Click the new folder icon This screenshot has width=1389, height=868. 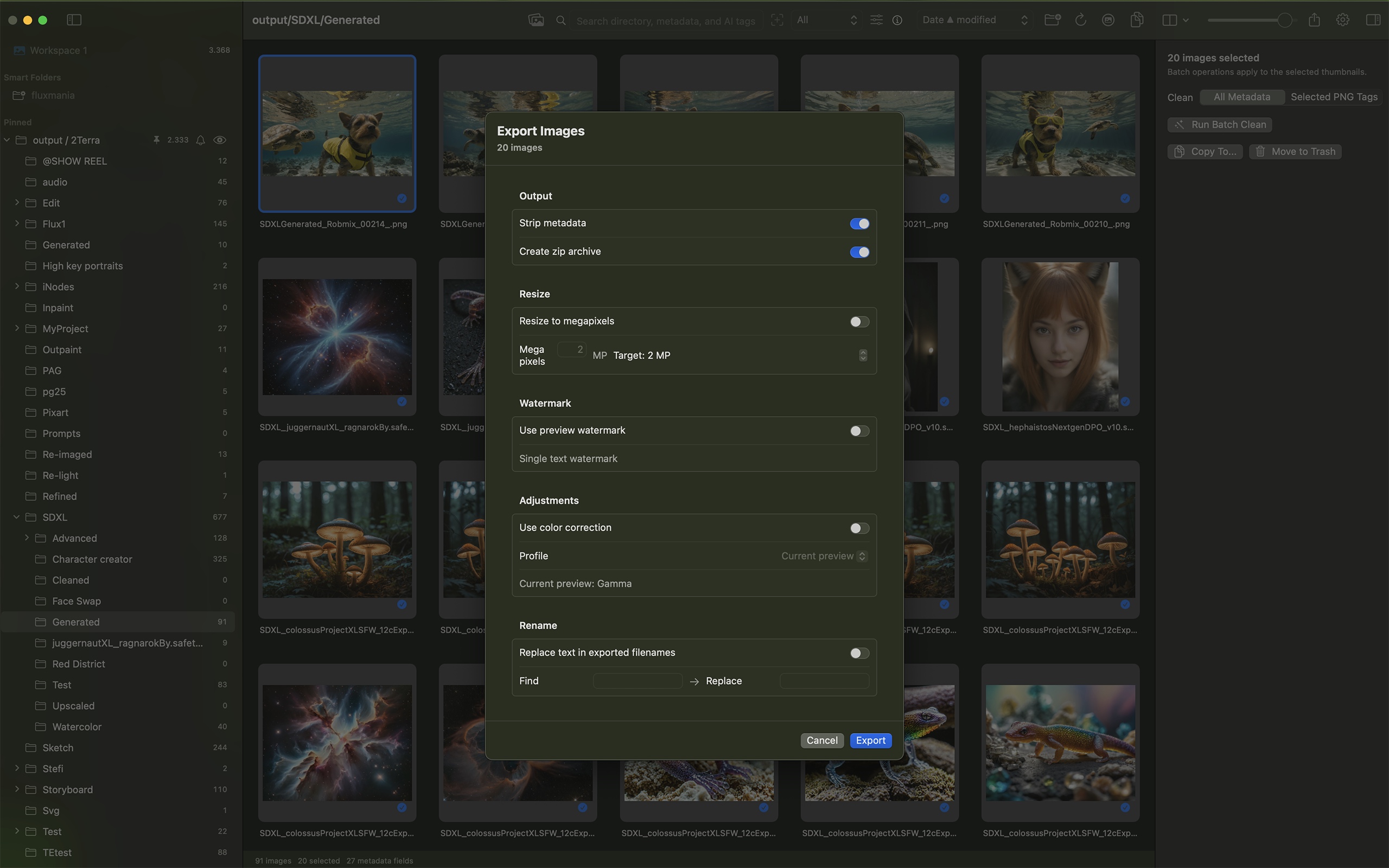[1052, 20]
